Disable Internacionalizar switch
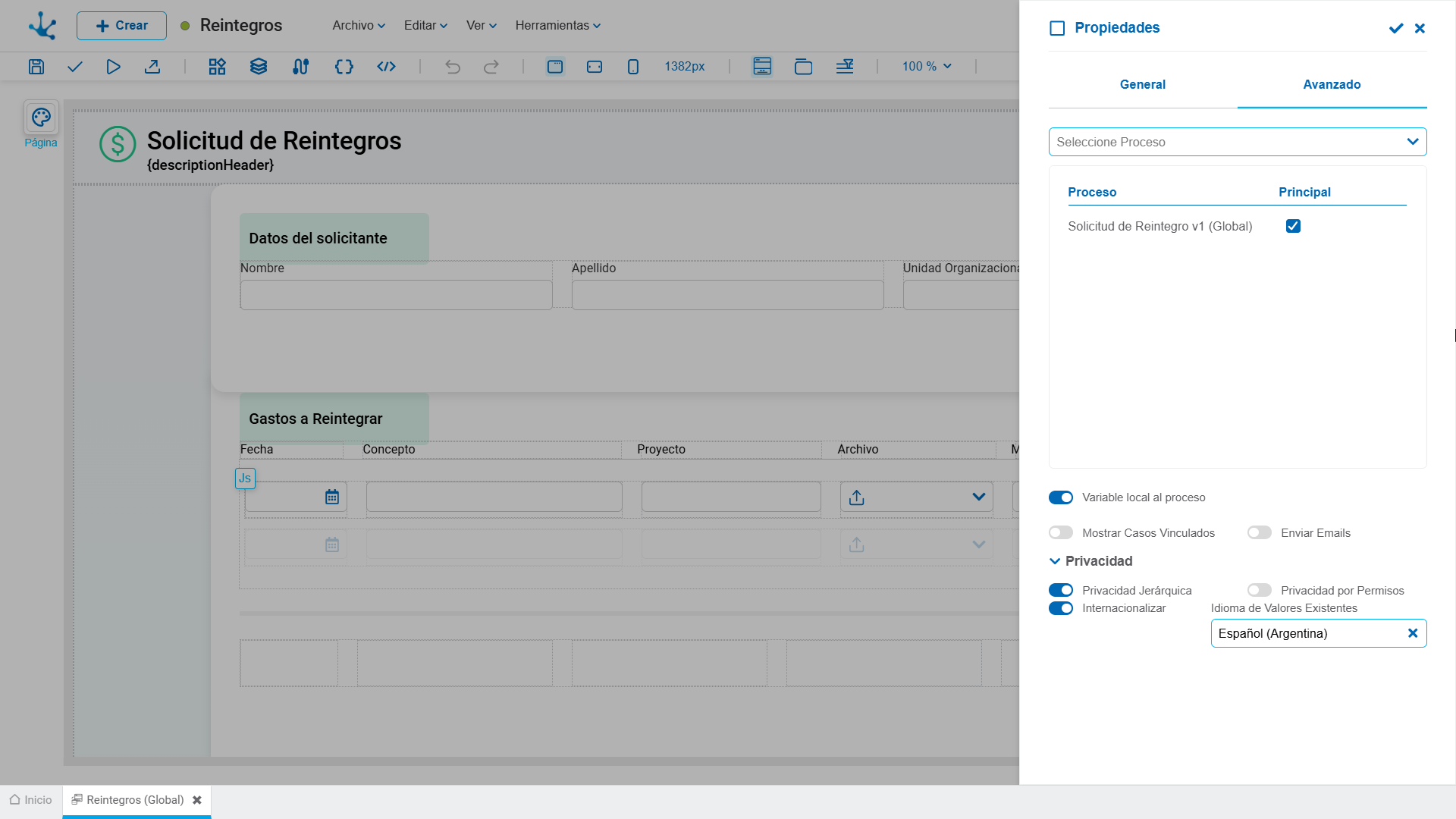Screen dimensions: 1456x819 coord(1061,608)
